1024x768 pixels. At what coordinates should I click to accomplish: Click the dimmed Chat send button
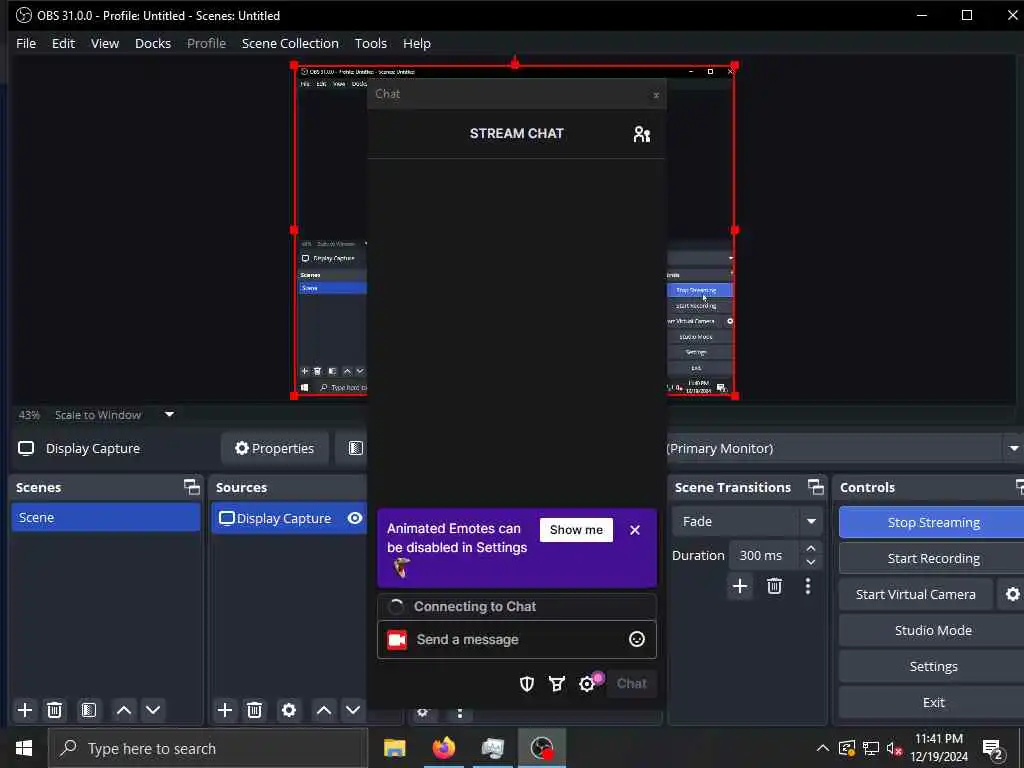[x=632, y=684]
